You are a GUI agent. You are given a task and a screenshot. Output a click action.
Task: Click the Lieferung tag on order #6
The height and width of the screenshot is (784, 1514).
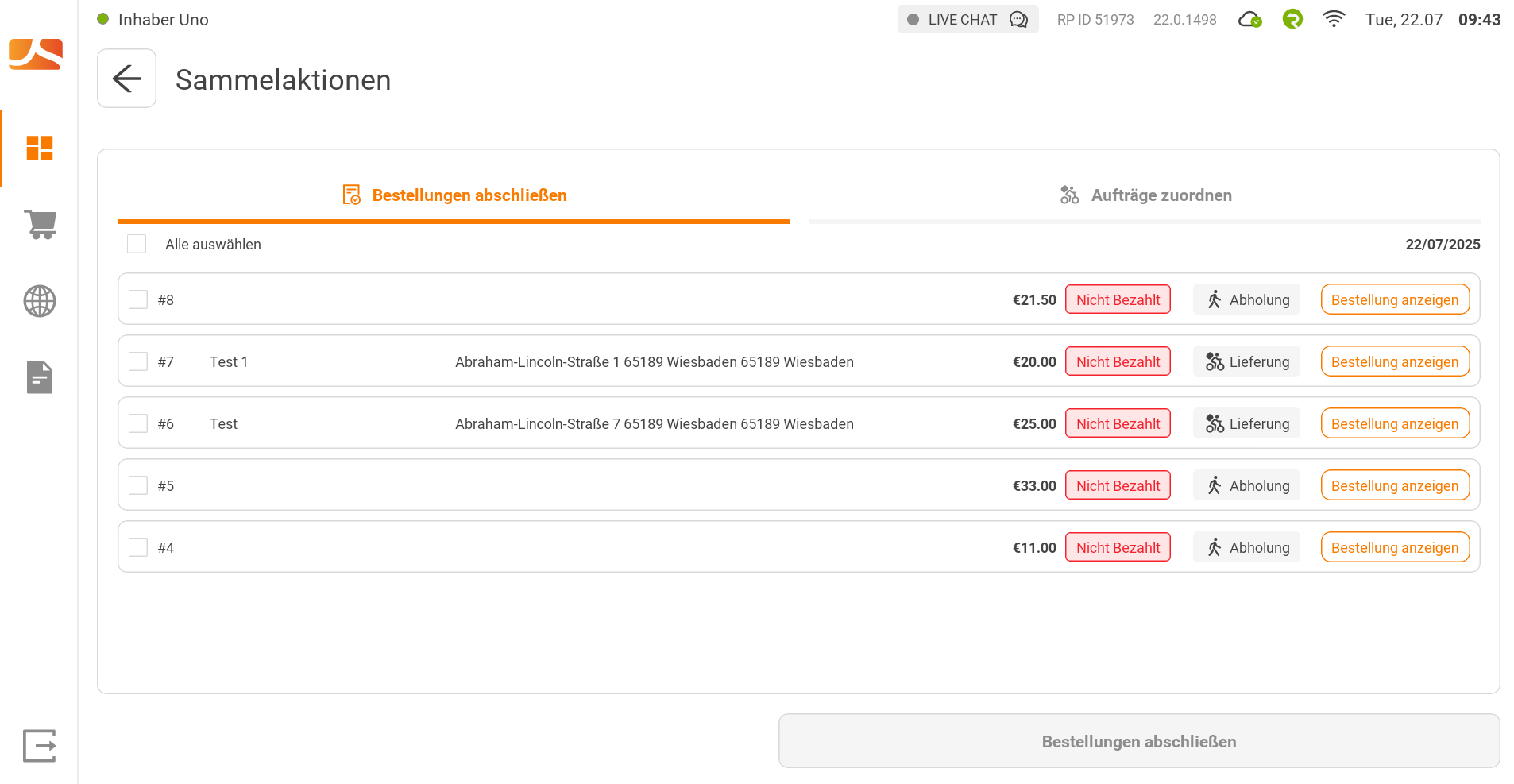coord(1247,423)
